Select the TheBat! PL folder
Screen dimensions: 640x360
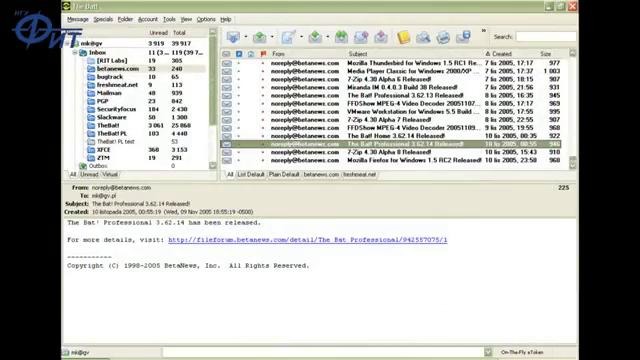(x=112, y=133)
